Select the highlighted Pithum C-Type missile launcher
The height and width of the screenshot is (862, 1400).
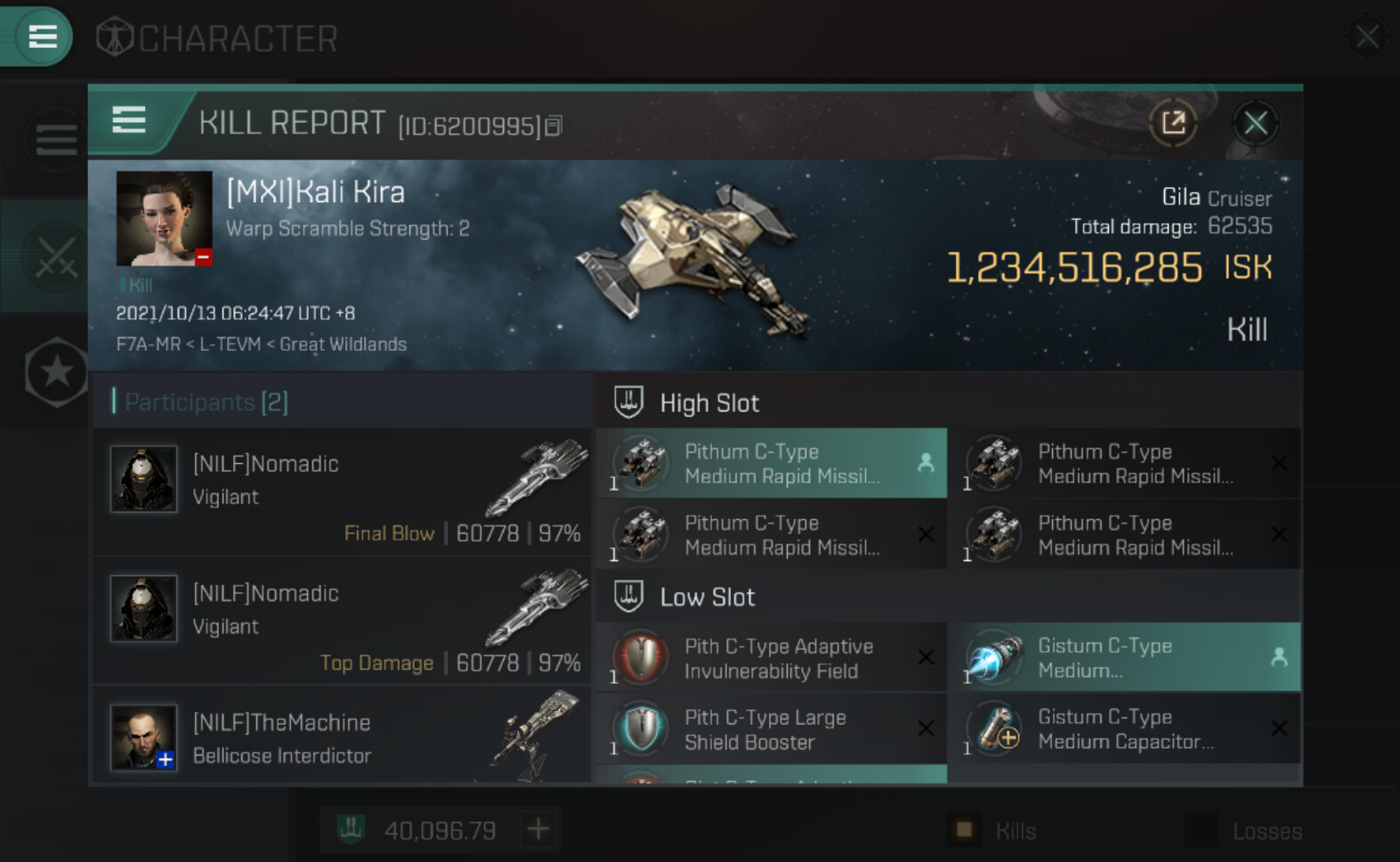[x=771, y=463]
